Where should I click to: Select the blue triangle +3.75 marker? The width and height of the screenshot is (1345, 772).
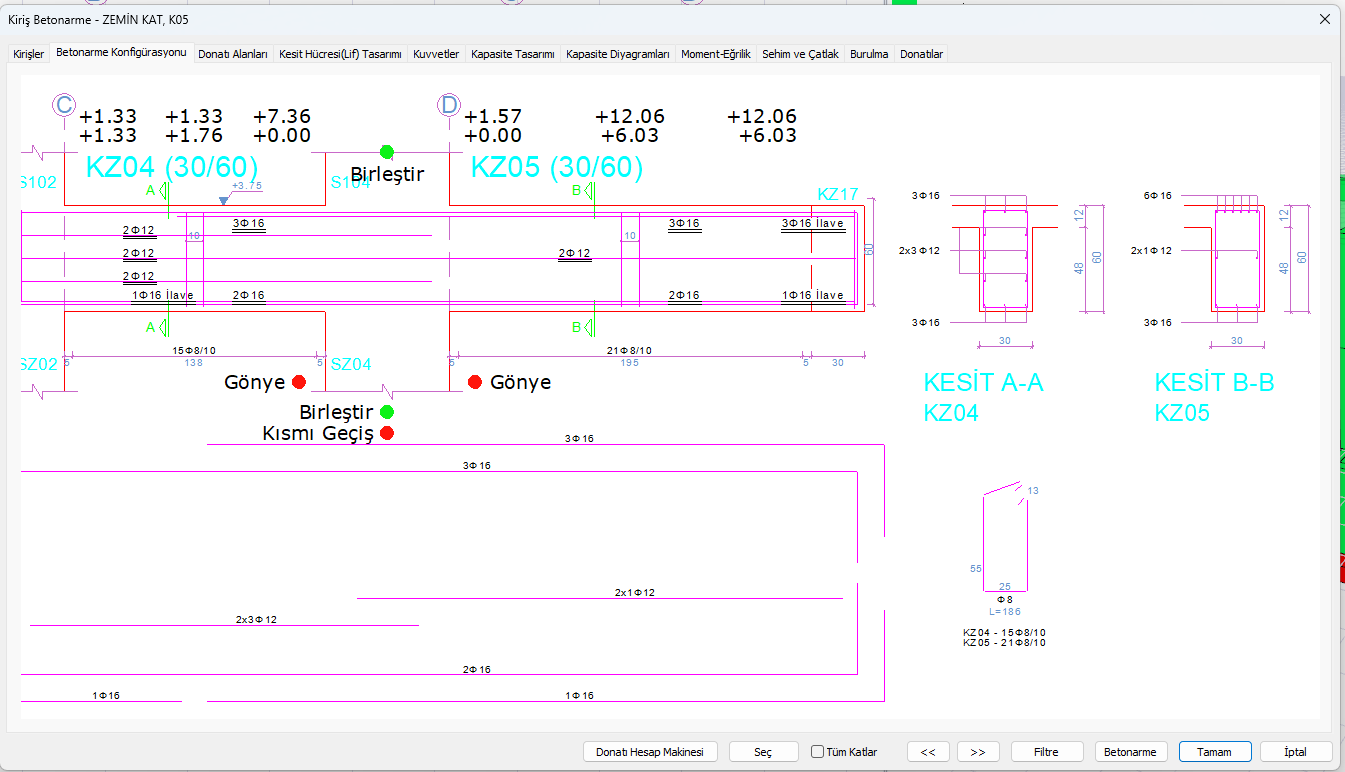pyautogui.click(x=223, y=201)
